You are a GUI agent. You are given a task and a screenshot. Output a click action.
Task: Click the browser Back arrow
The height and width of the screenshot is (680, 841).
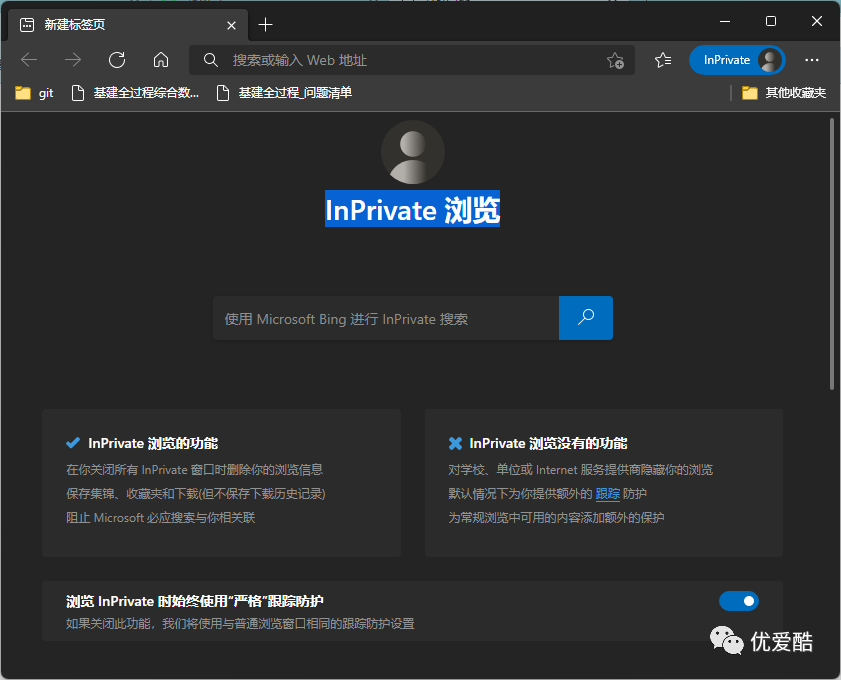29,60
